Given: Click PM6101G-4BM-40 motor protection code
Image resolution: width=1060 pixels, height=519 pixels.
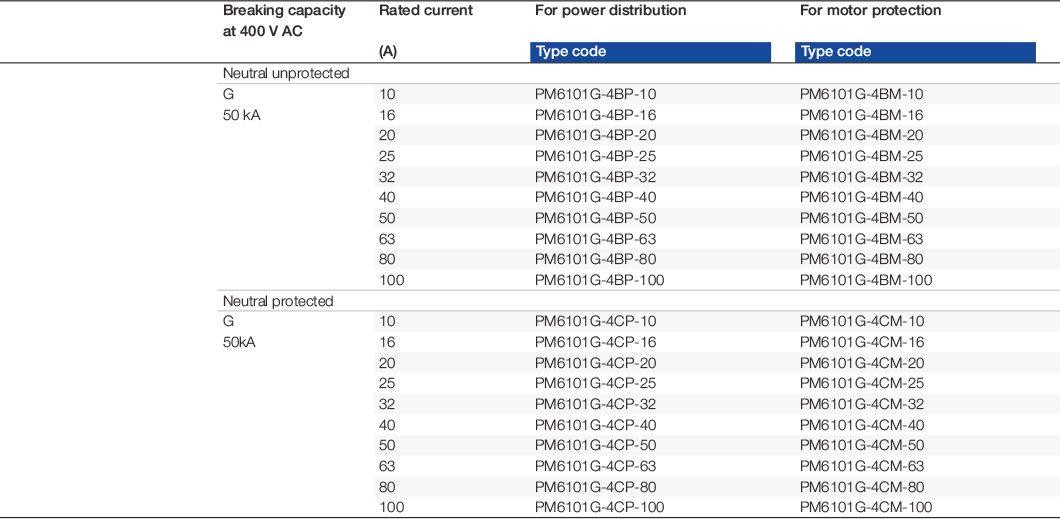Looking at the screenshot, I should click(861, 197).
